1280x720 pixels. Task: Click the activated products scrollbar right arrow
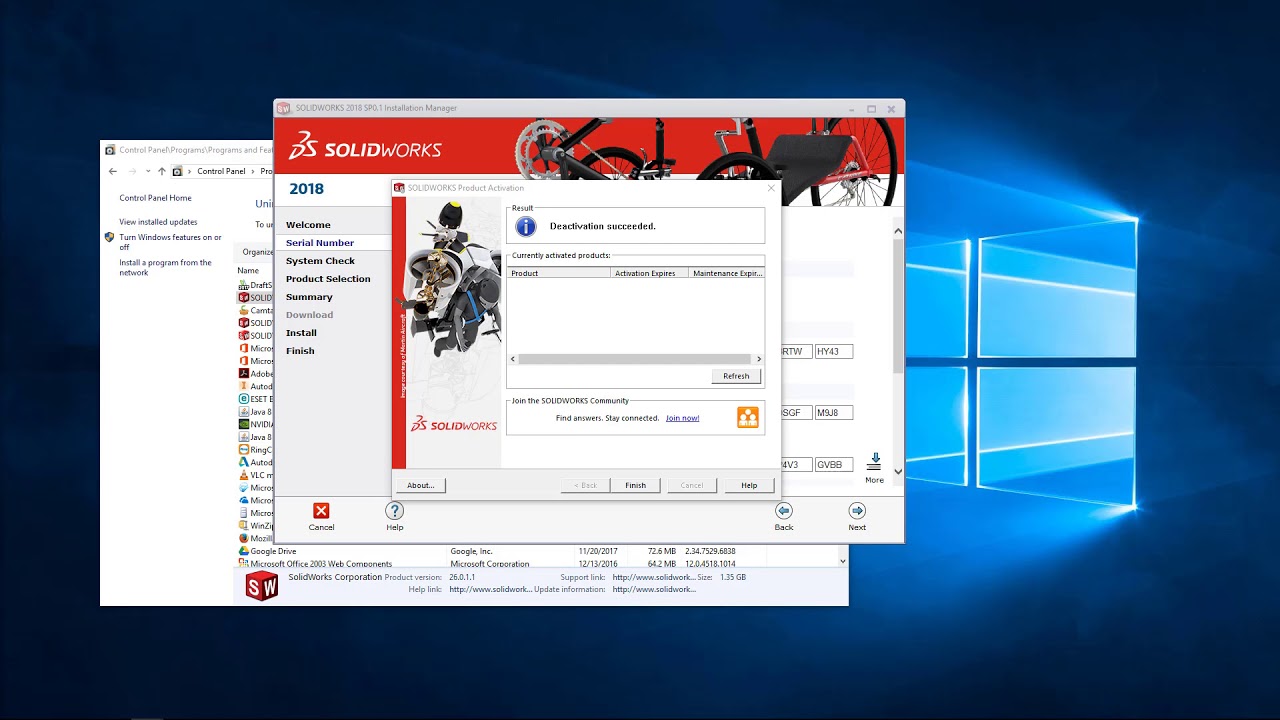click(759, 359)
